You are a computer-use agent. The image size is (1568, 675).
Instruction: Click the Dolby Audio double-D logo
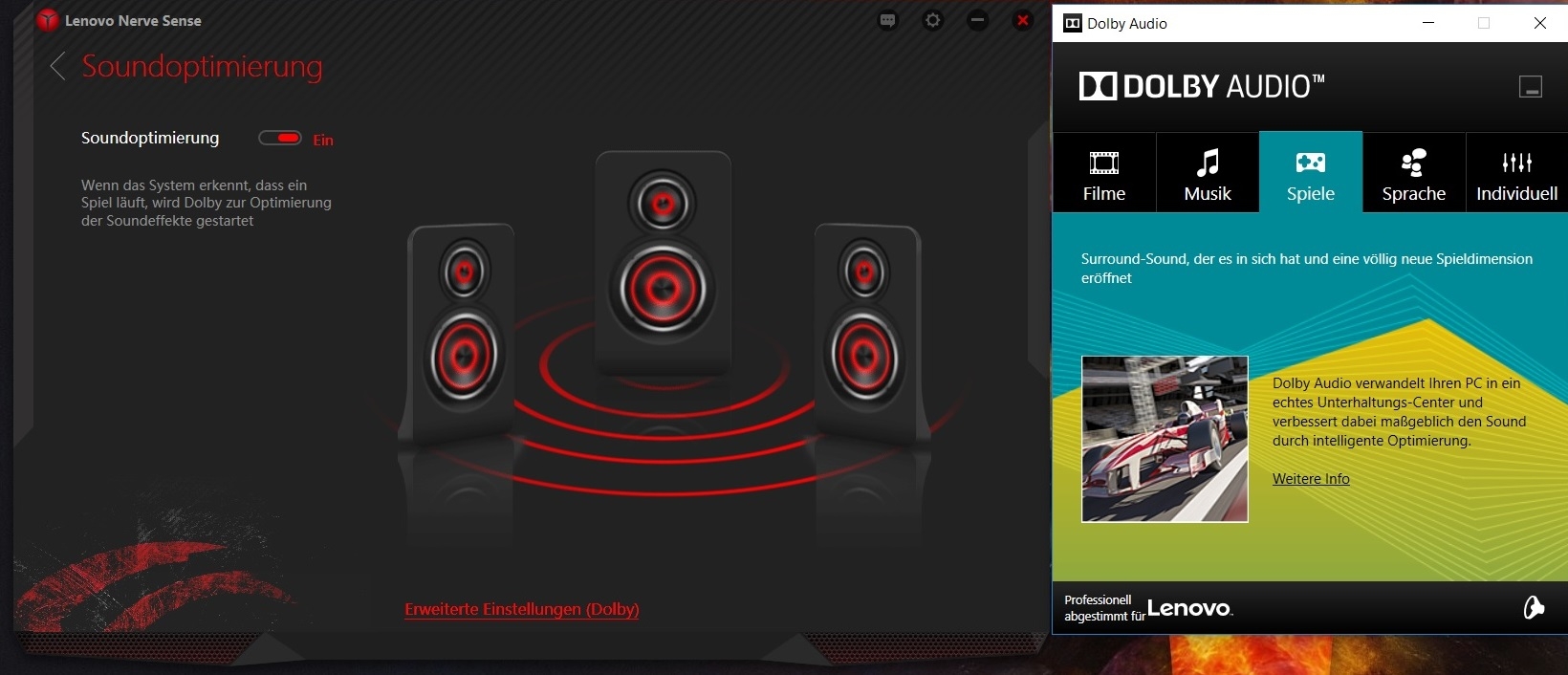(x=1098, y=86)
